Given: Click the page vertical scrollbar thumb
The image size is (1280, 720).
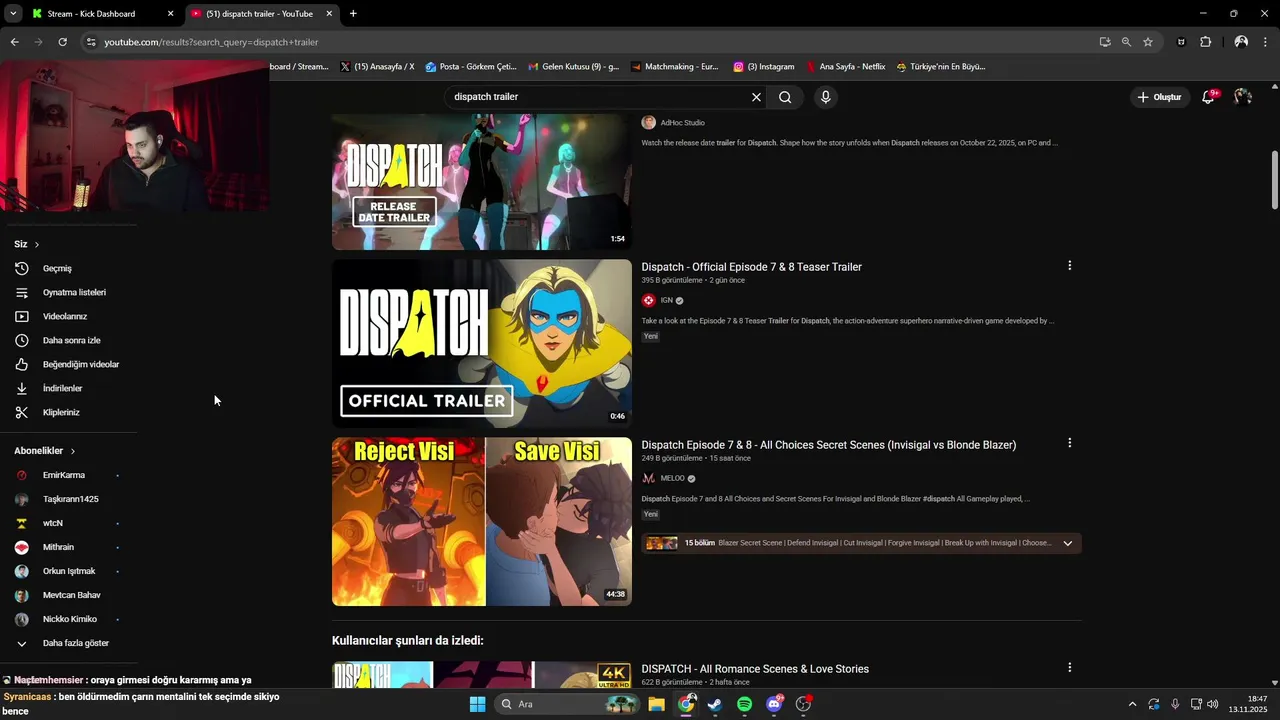Looking at the screenshot, I should (x=1274, y=180).
